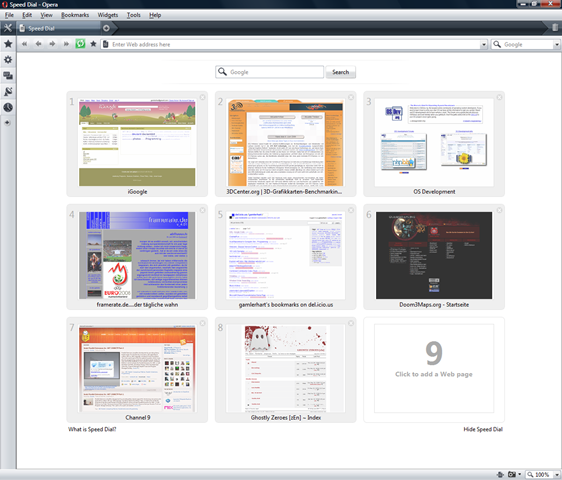562x480 pixels.
Task: Remove iGoogle entry with its close icon
Action: coord(203,97)
